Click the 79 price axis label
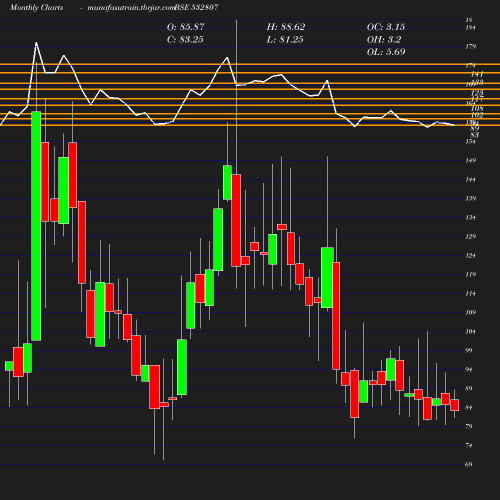The width and height of the screenshot is (500, 500). (469, 427)
